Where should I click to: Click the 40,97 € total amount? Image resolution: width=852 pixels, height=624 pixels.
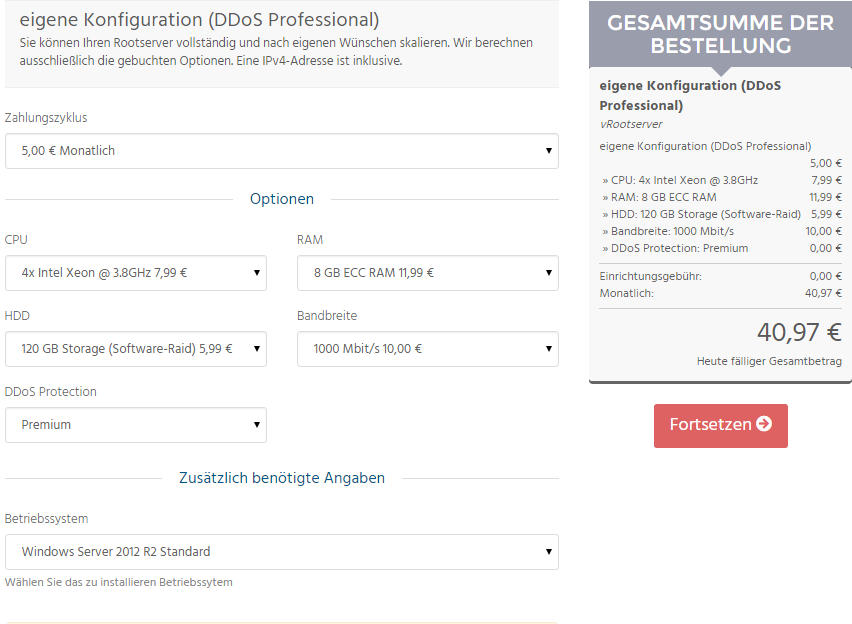(799, 332)
